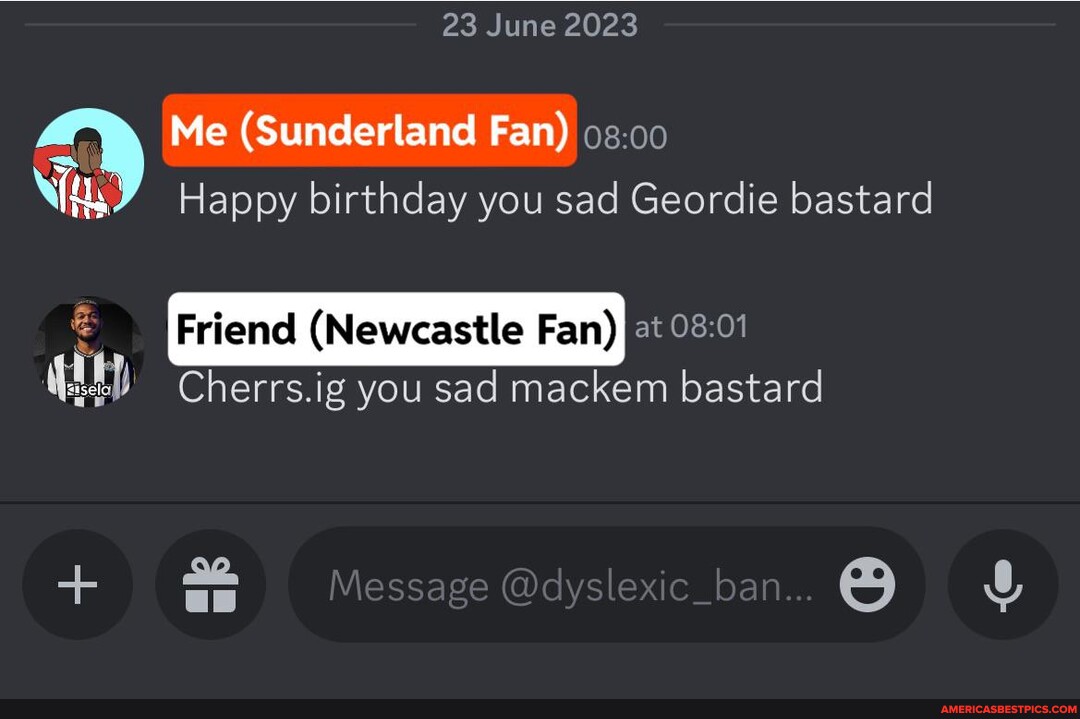Start a voice message with the microphone icon
Screen dimensions: 1080x719
coord(1002,586)
